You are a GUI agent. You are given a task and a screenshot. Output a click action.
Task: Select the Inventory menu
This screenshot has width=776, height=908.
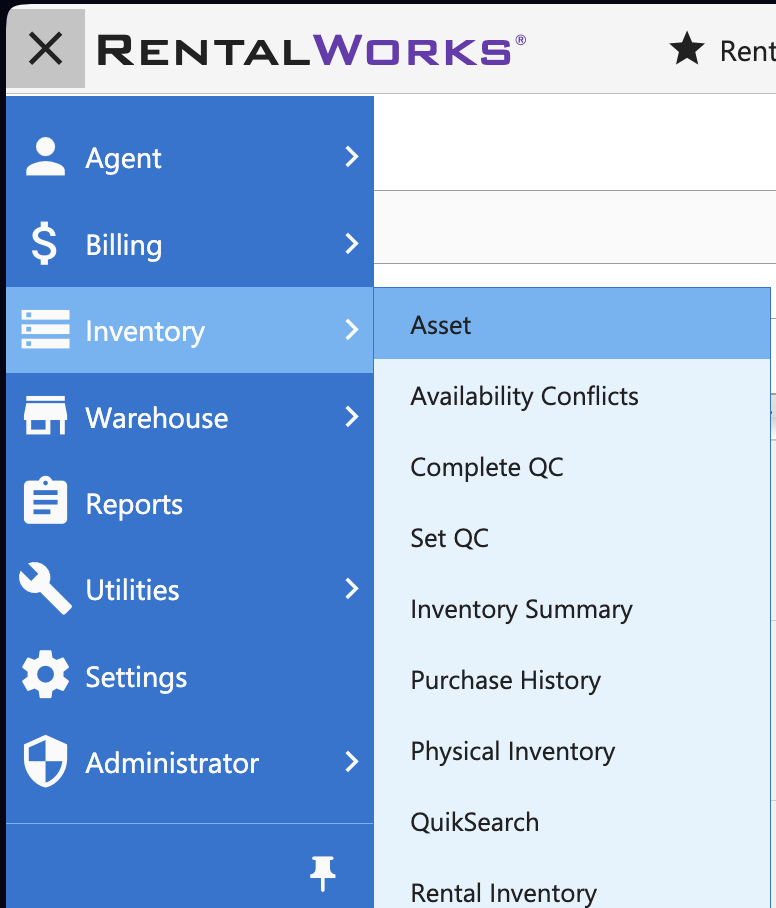coord(190,330)
